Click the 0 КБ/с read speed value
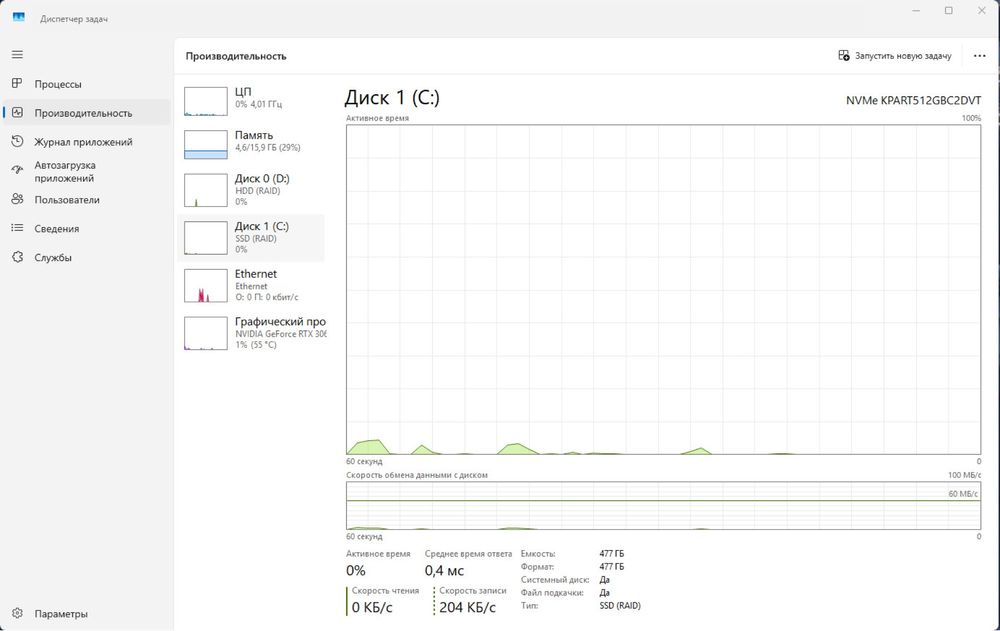 point(372,607)
